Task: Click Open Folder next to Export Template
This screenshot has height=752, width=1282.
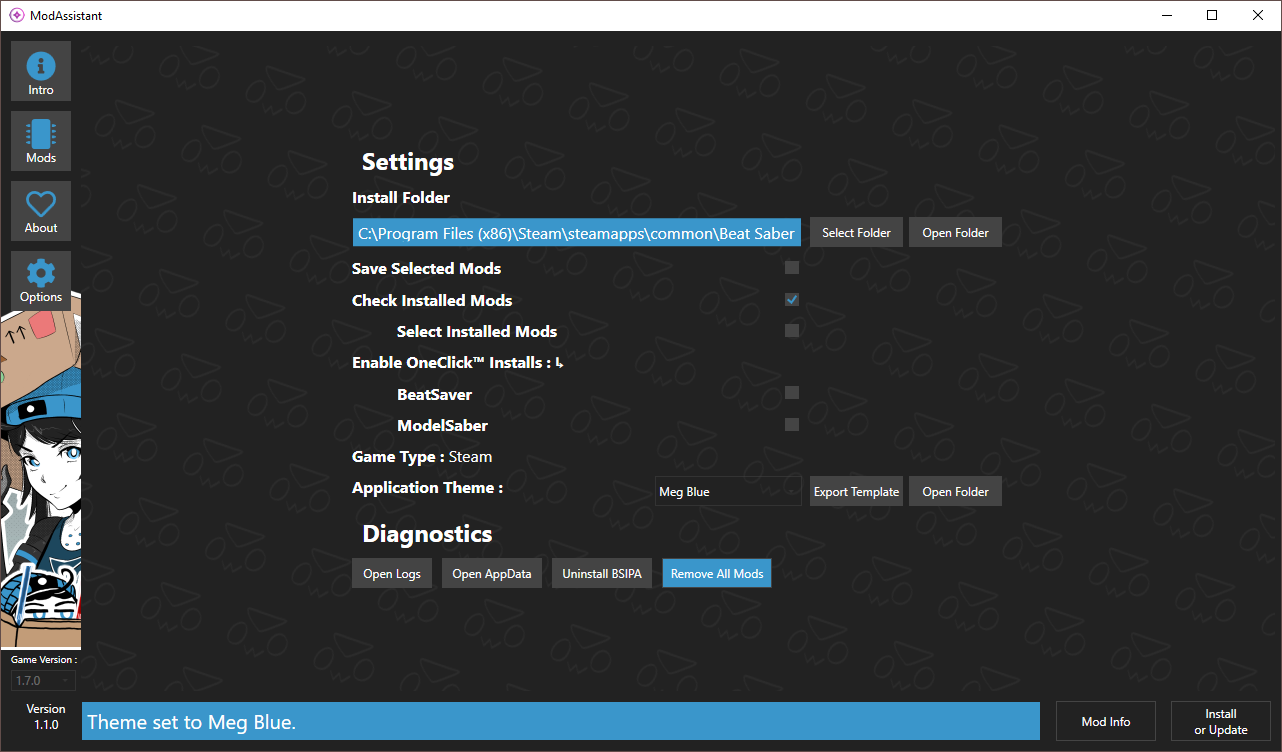Action: coord(955,491)
